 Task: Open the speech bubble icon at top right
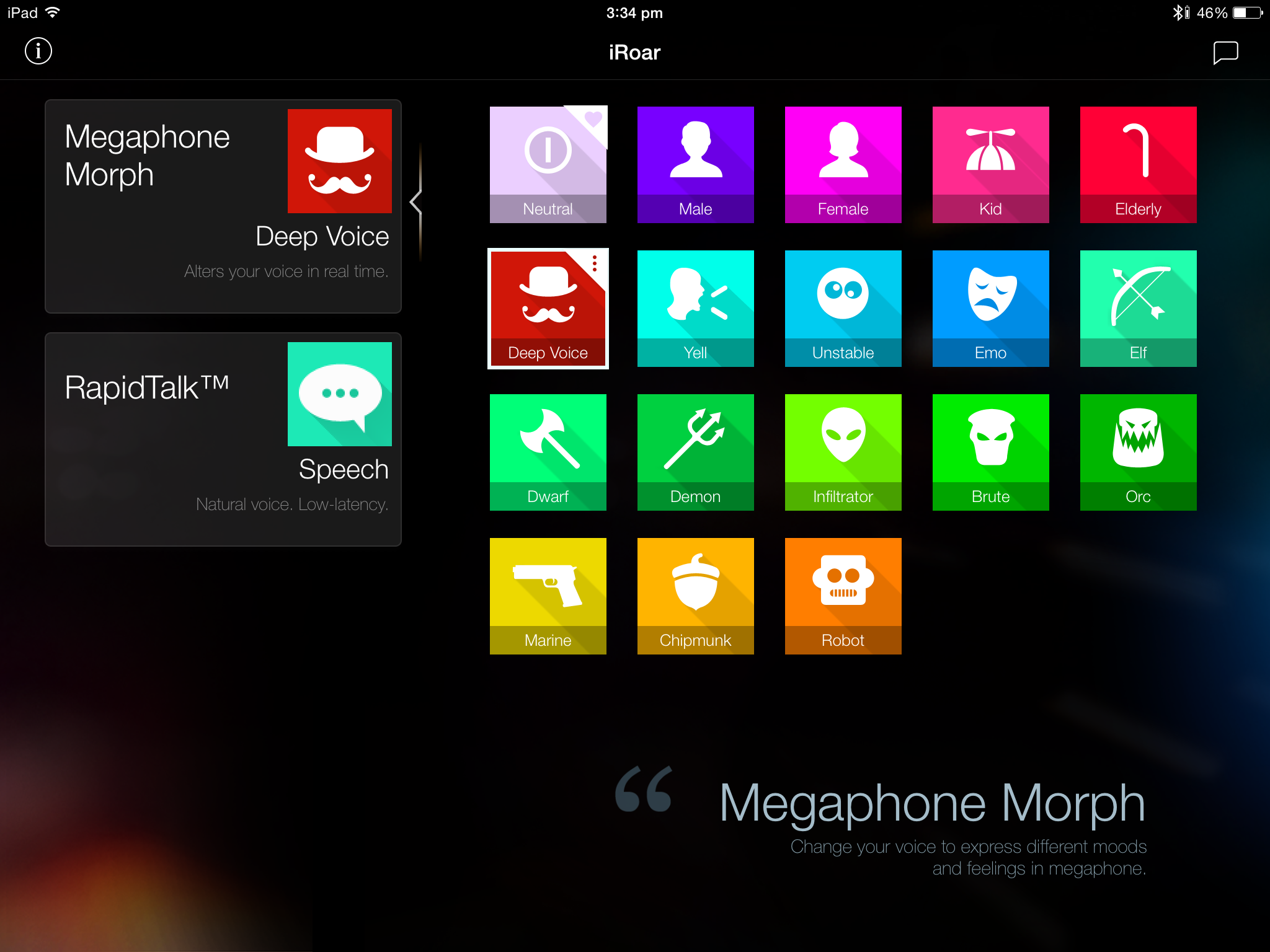coord(1225,53)
